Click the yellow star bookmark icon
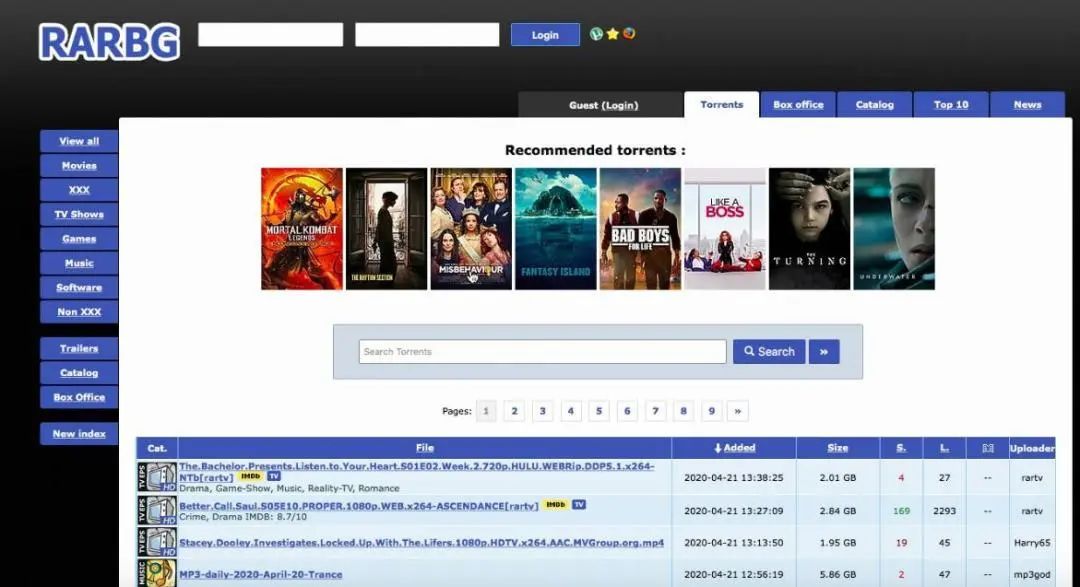Viewport: 1080px width, 587px height. (x=612, y=34)
